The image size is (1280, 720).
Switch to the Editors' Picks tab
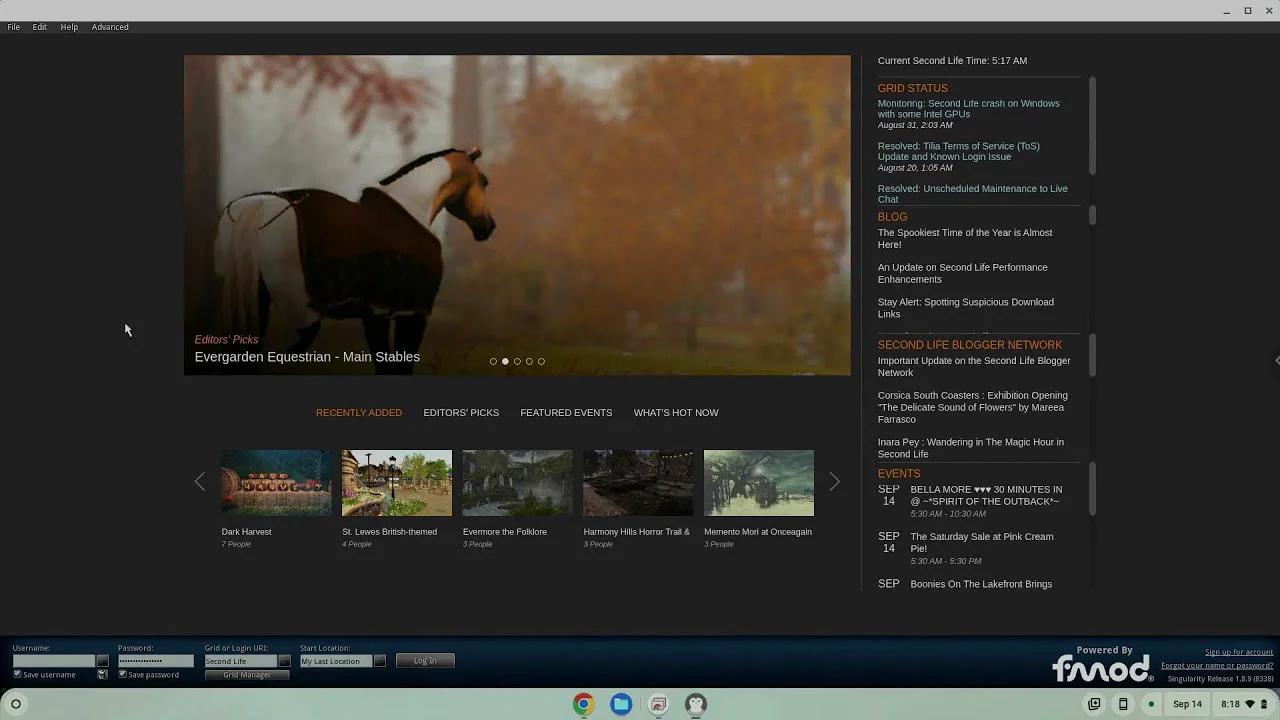pyautogui.click(x=461, y=413)
